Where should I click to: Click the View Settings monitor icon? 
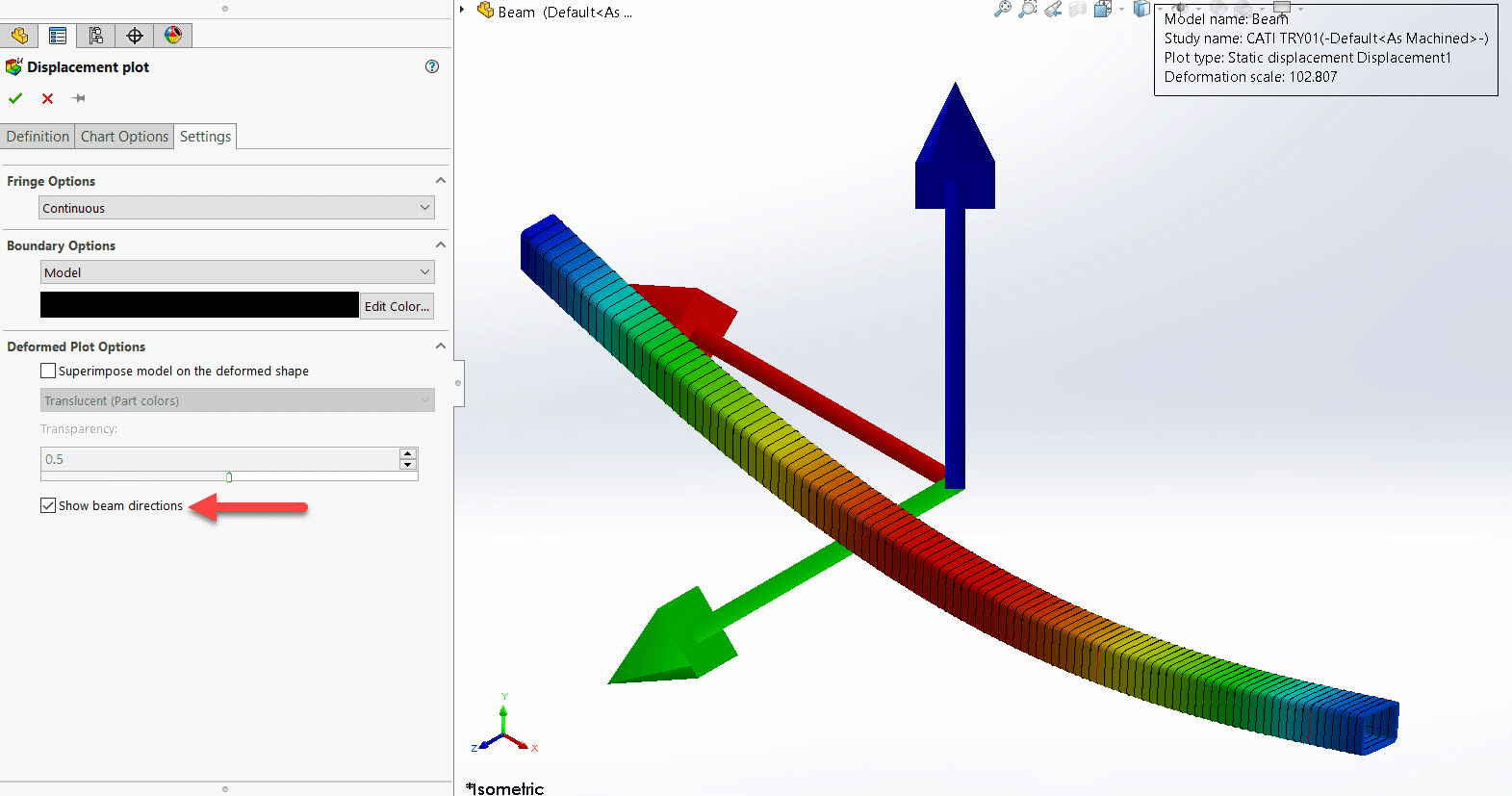[1281, 7]
